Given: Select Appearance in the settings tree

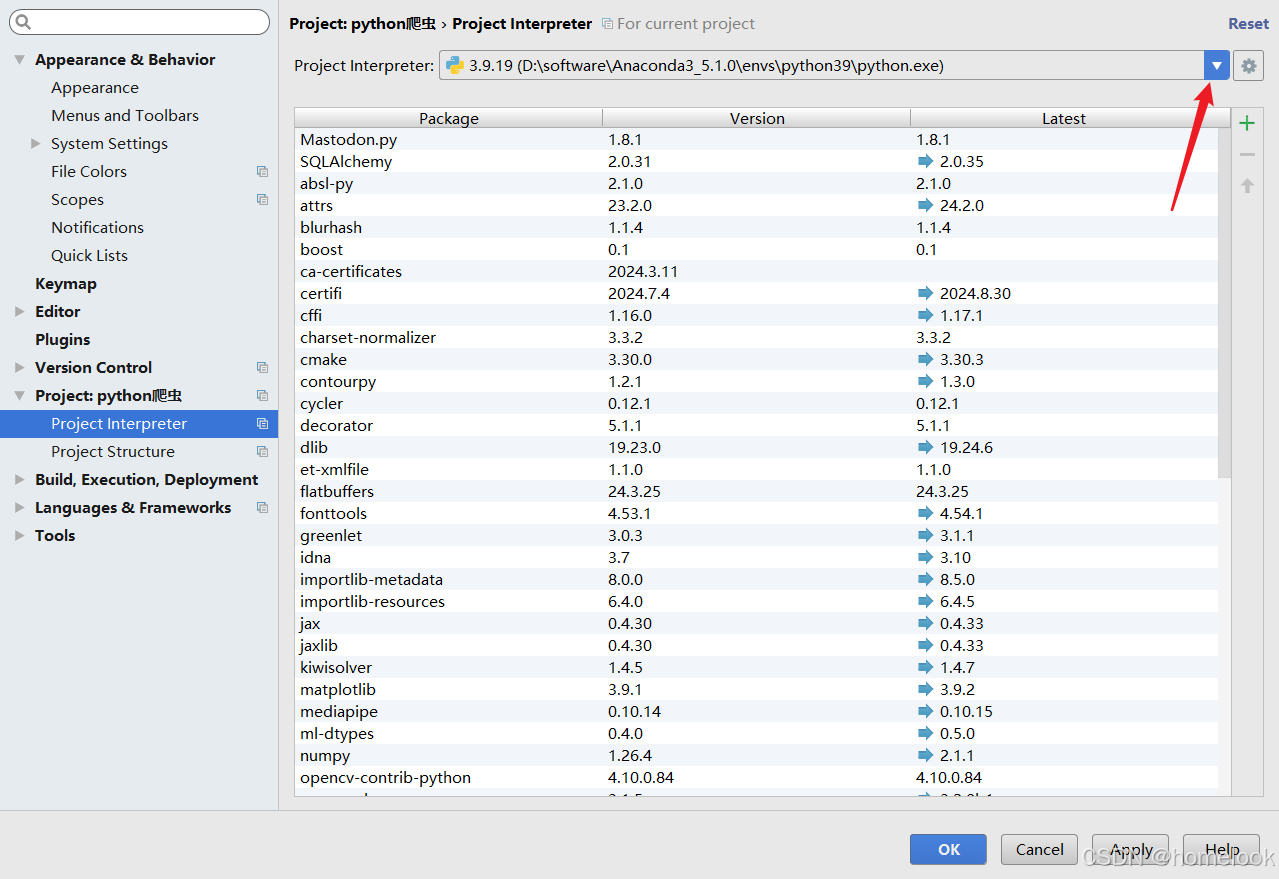Looking at the screenshot, I should point(95,88).
